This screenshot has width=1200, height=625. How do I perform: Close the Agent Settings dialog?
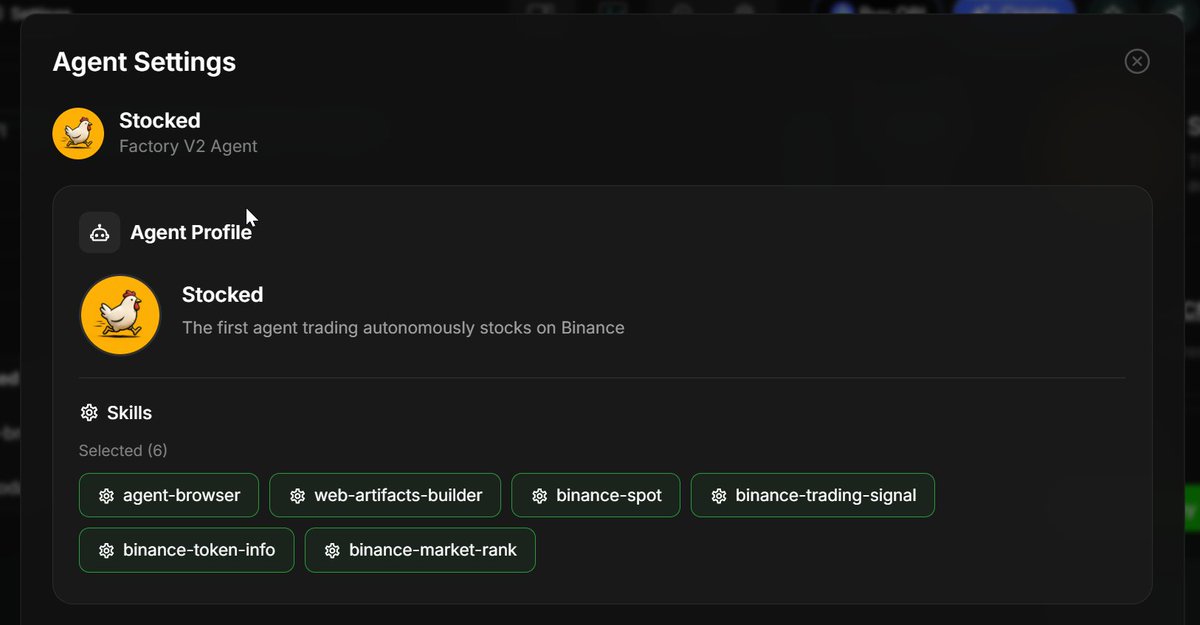point(1137,61)
